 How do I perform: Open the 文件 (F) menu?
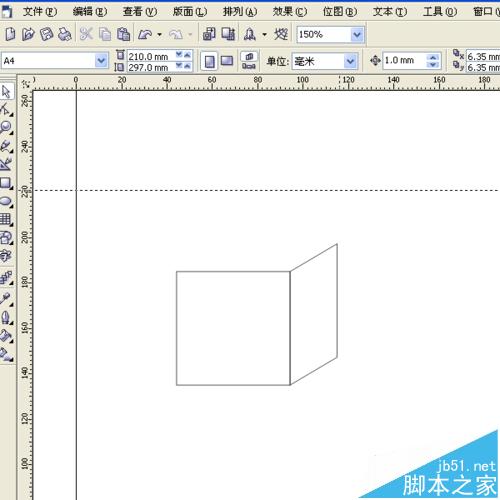pos(40,12)
